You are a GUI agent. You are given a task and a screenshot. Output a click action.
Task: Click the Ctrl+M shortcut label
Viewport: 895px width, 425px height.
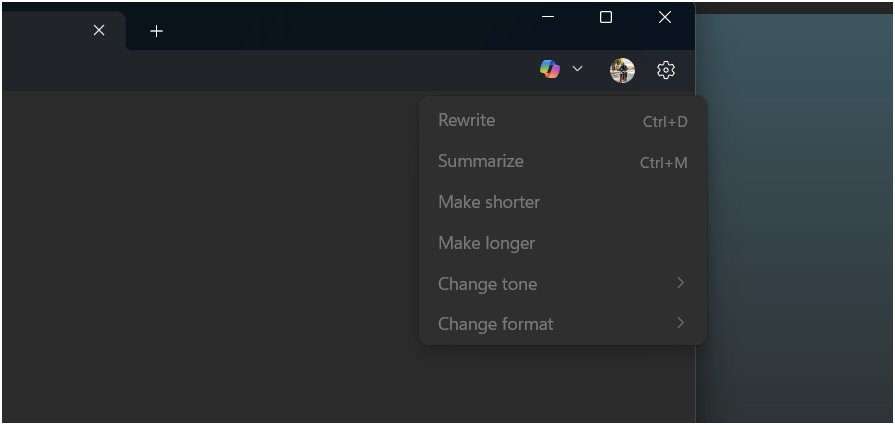click(x=663, y=163)
